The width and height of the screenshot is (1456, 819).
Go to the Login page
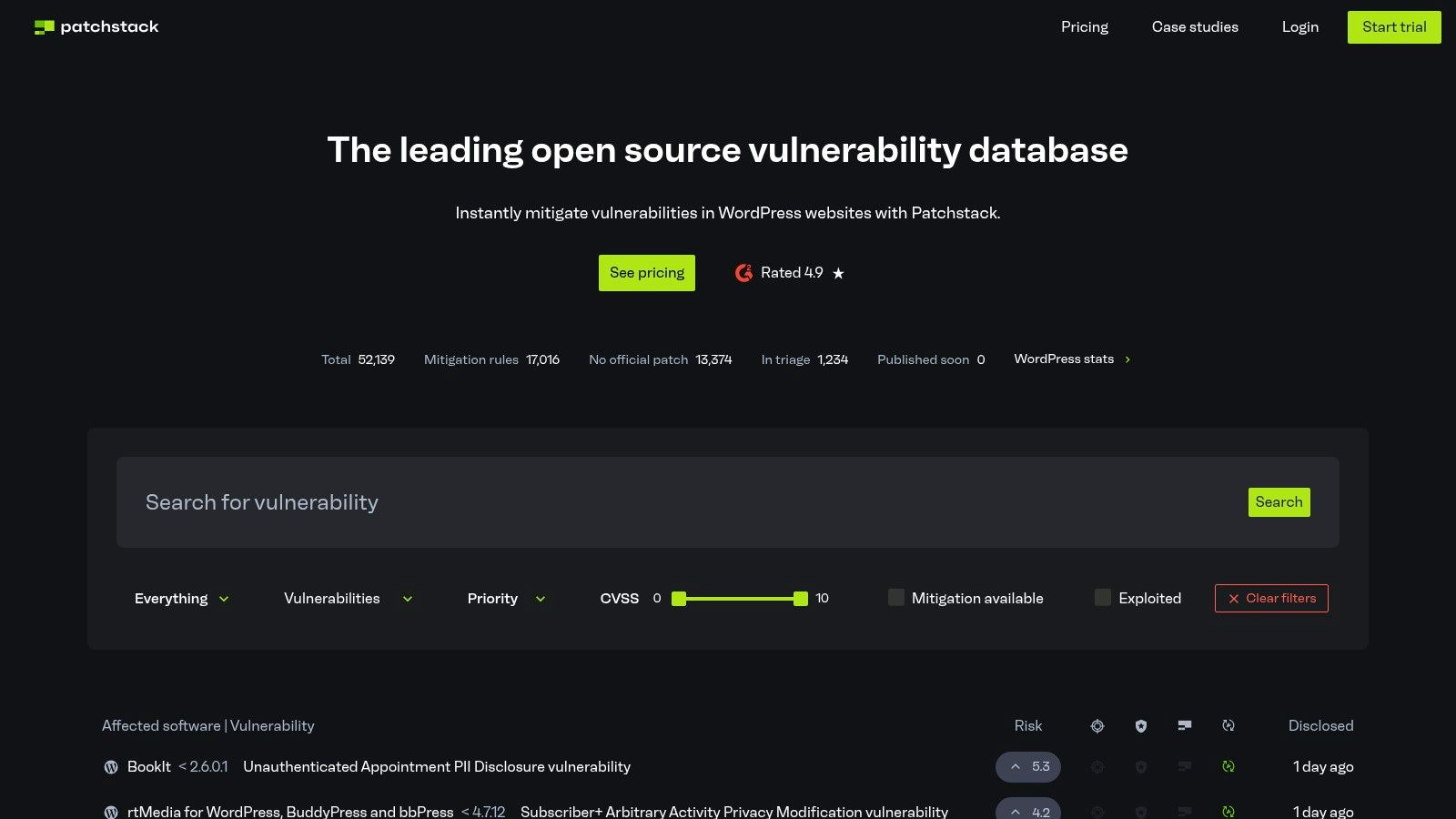click(1300, 27)
